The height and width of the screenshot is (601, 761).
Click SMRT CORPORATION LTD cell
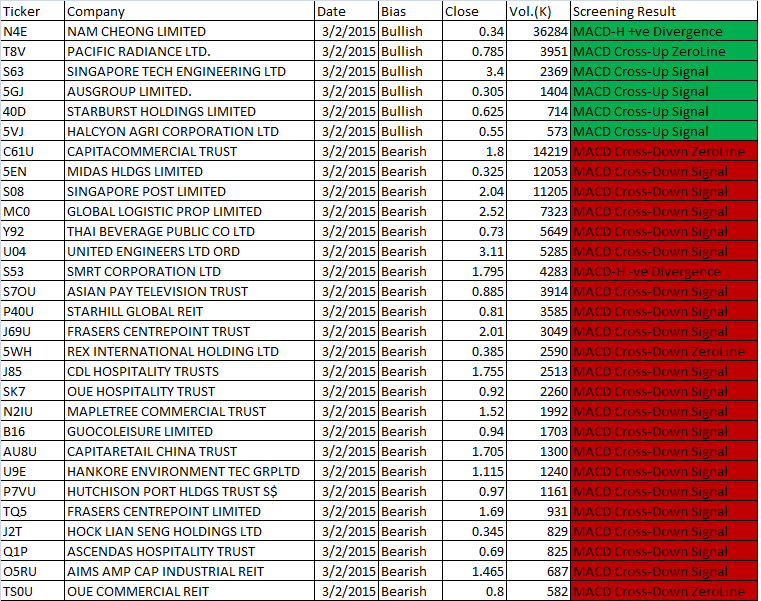tap(189, 271)
